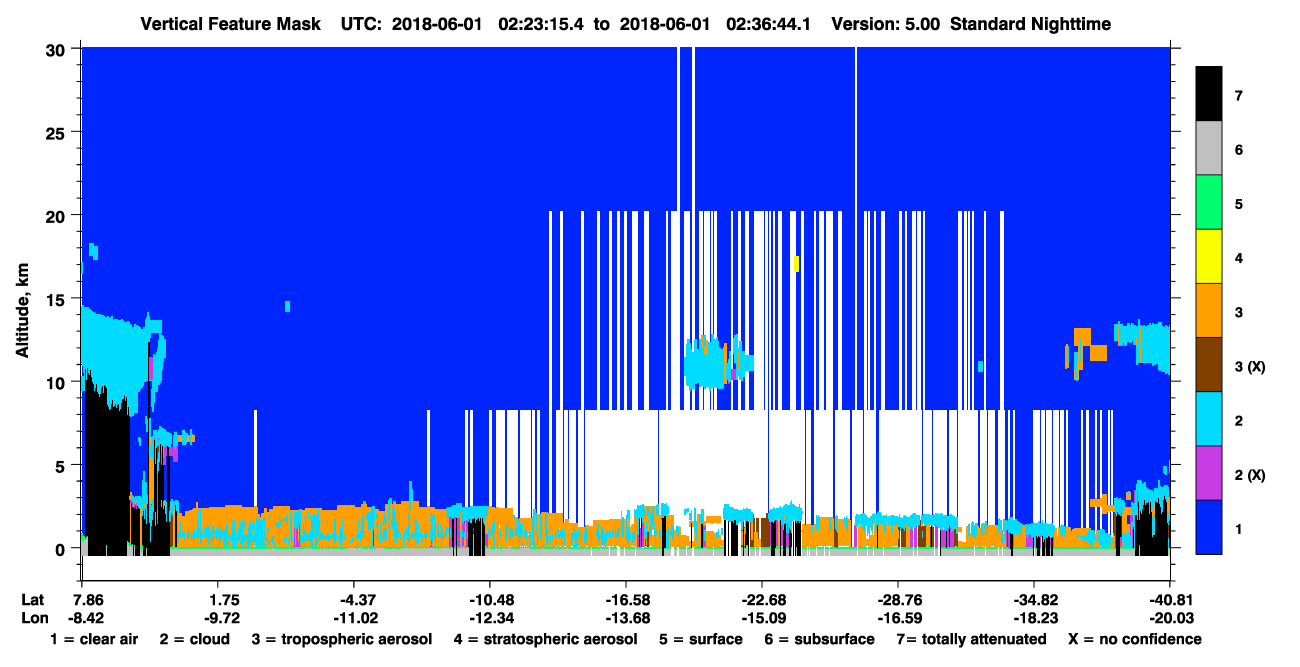Click the longitude value '-15.09'

click(762, 618)
